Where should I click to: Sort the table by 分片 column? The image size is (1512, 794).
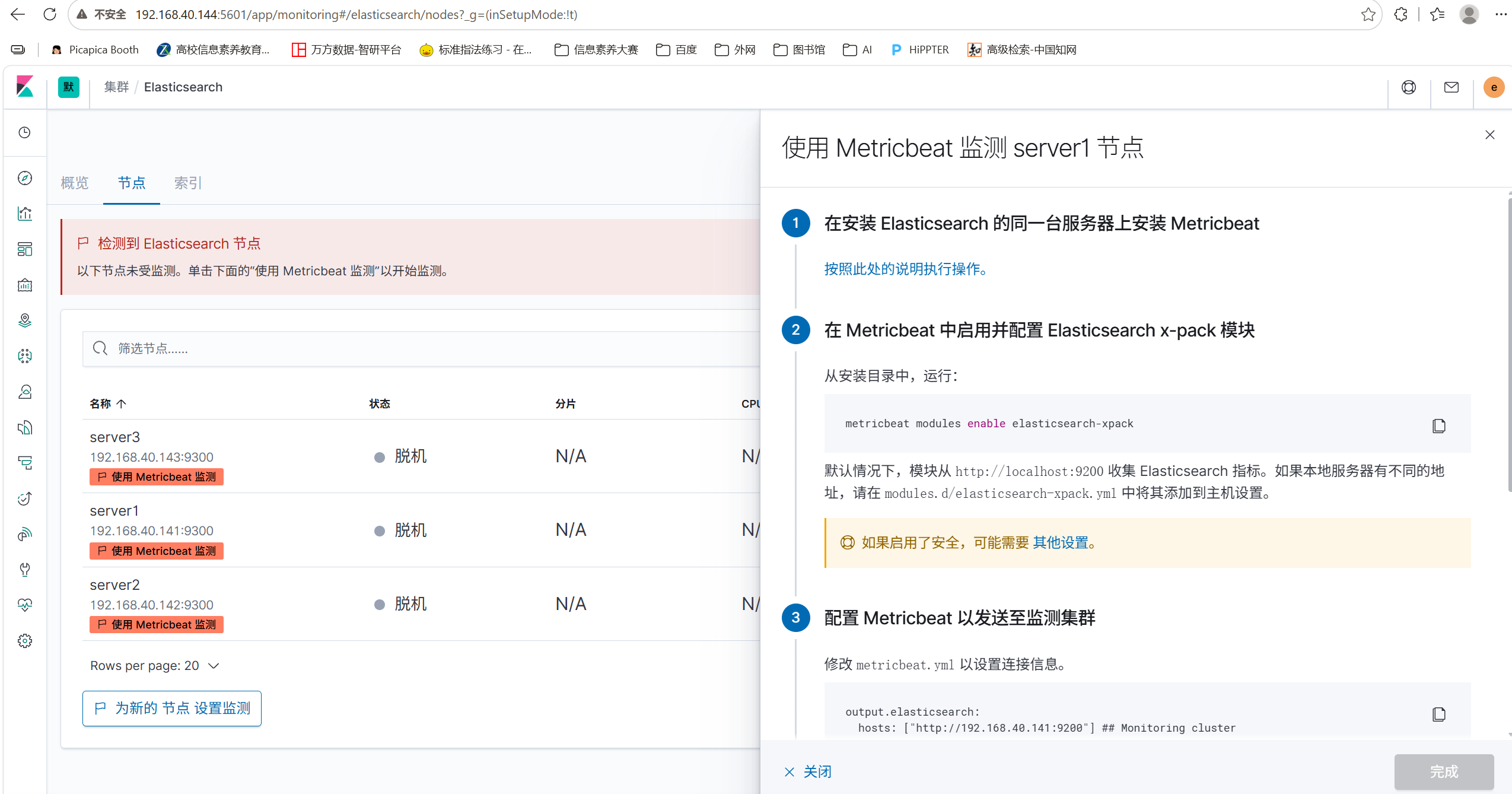[565, 404]
